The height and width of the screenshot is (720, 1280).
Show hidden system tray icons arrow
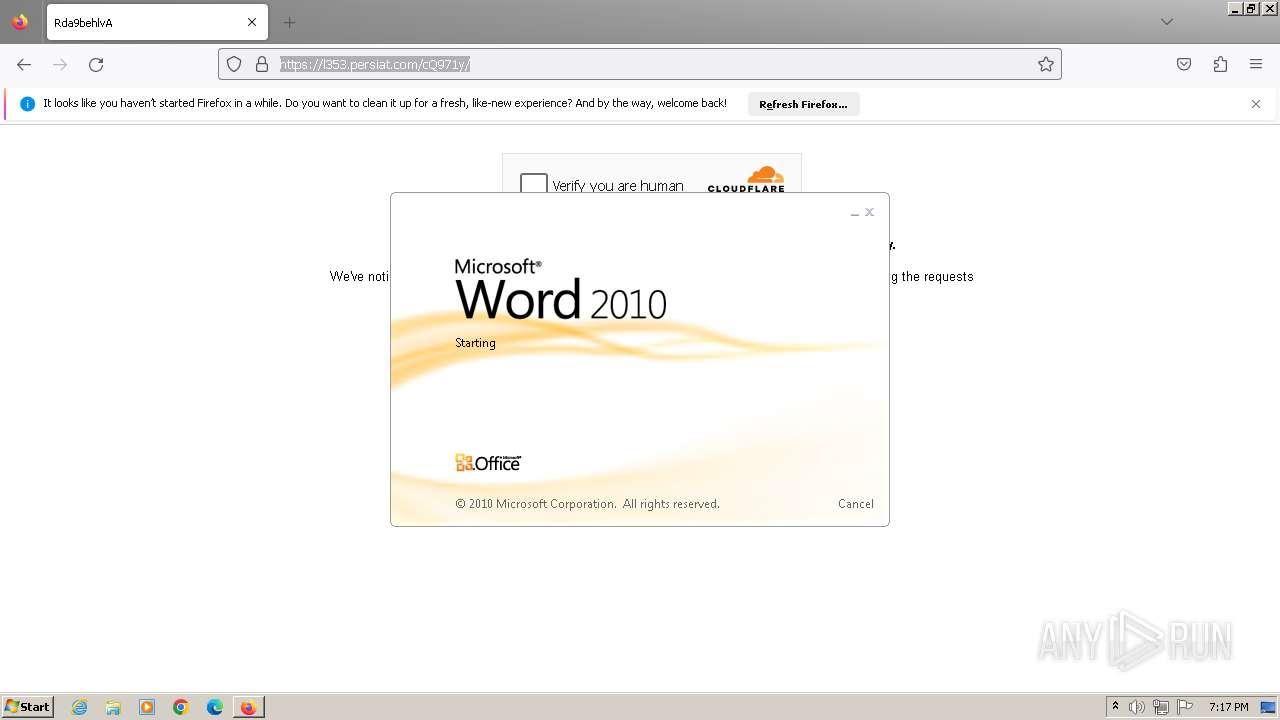[1115, 707]
